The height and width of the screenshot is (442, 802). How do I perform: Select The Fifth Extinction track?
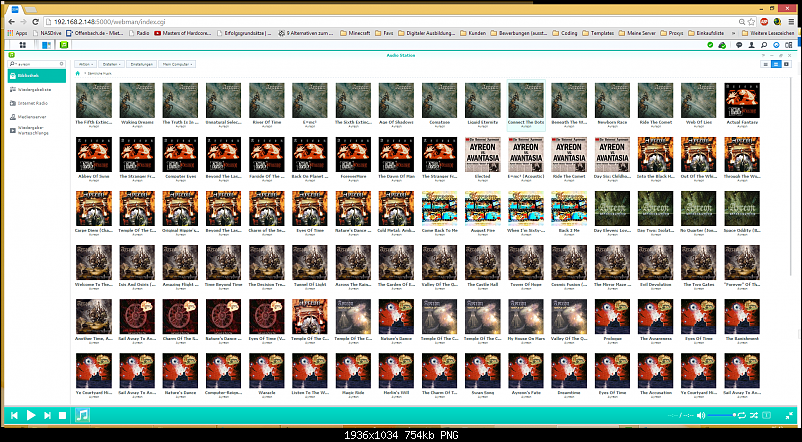[94, 105]
